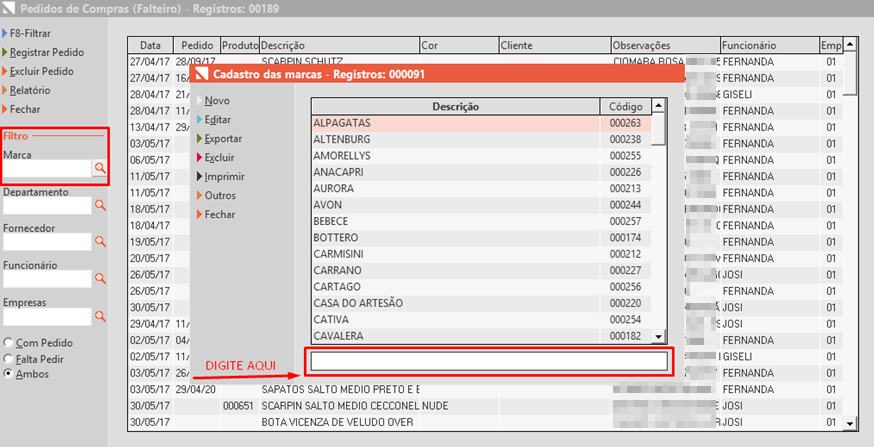Sort marcas by Descrição column header
The image size is (874, 447).
[455, 106]
